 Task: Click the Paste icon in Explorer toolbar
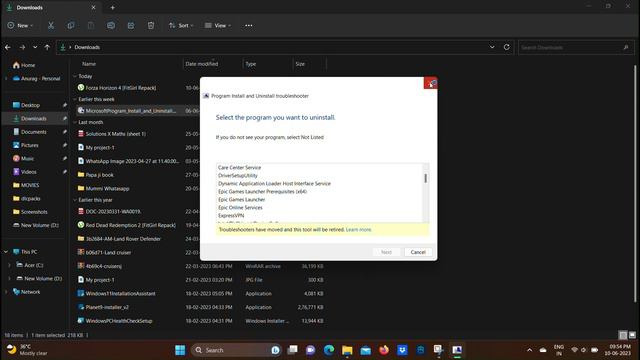(91, 25)
